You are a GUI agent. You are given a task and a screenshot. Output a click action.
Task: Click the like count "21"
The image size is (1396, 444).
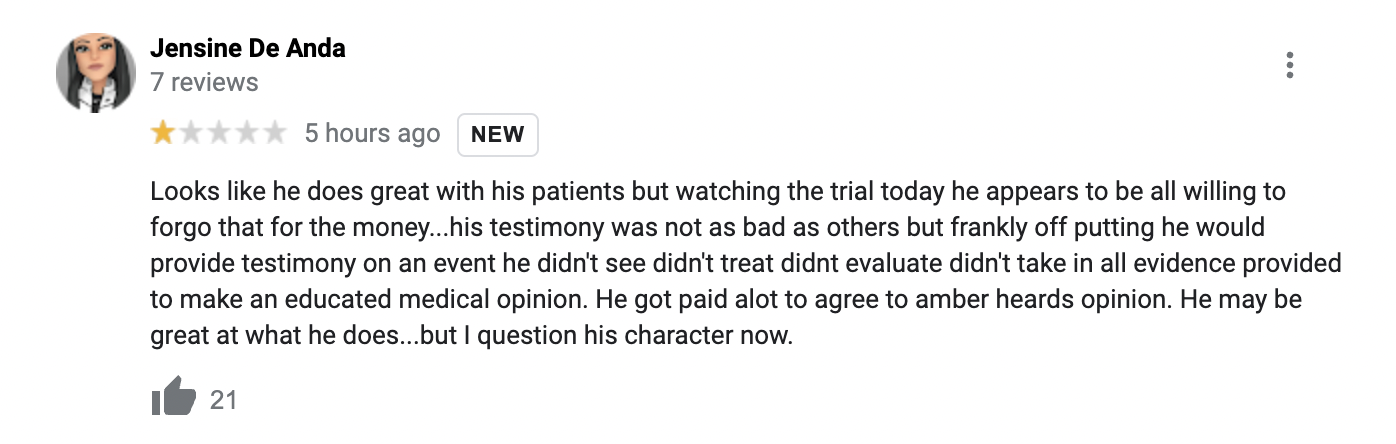point(224,400)
